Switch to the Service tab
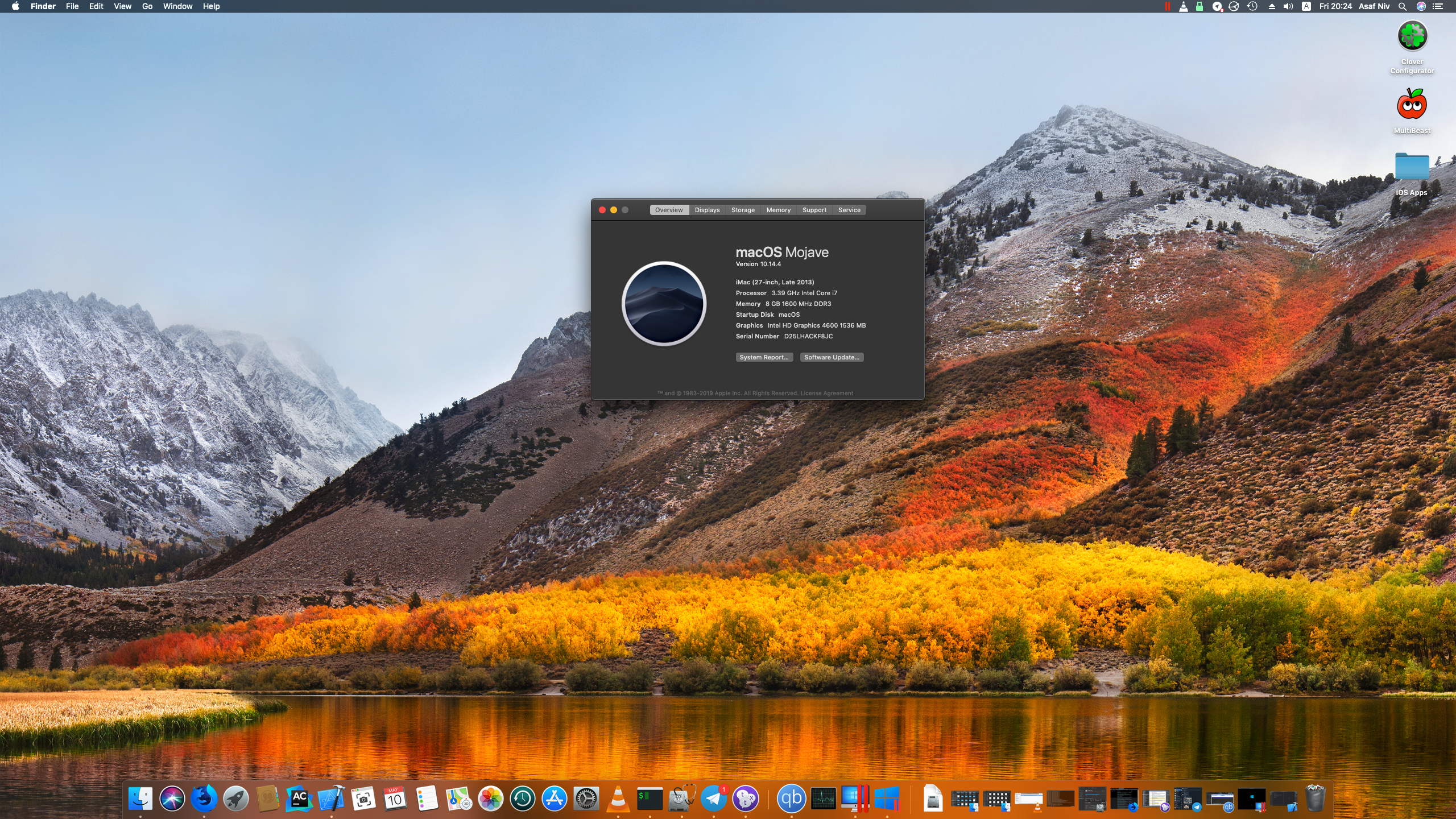 [x=849, y=210]
